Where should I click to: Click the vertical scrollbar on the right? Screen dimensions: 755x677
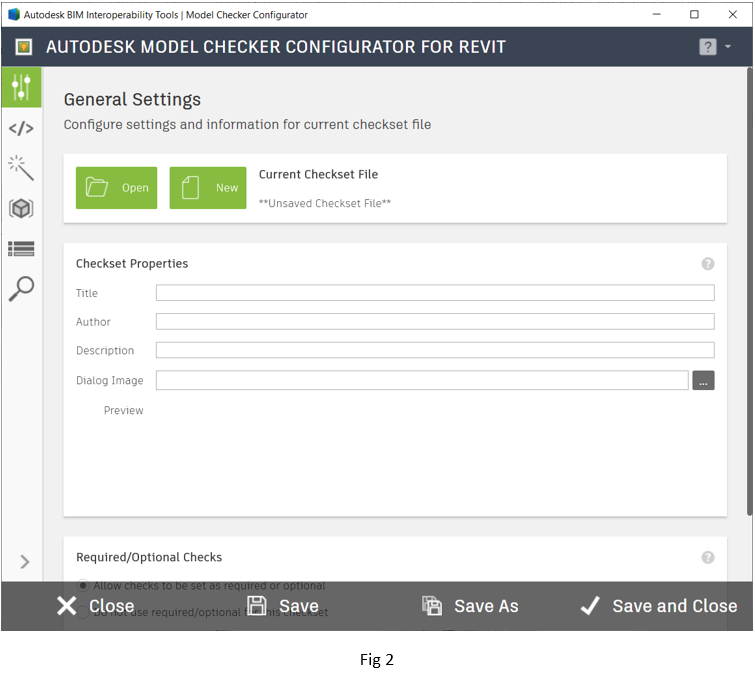[x=749, y=292]
